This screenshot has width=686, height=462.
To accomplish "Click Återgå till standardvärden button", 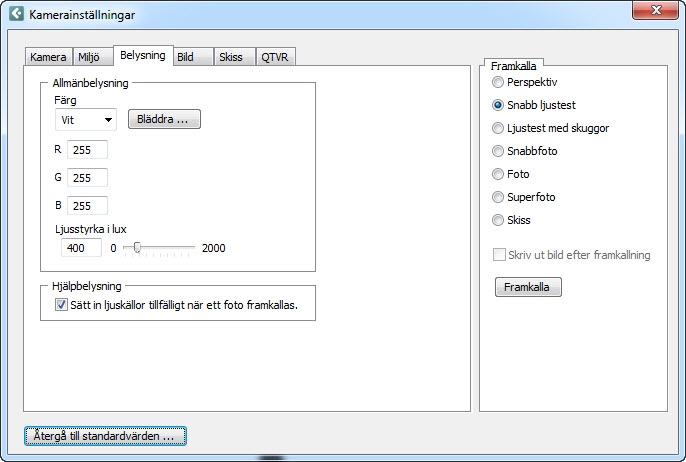I will pos(105,436).
